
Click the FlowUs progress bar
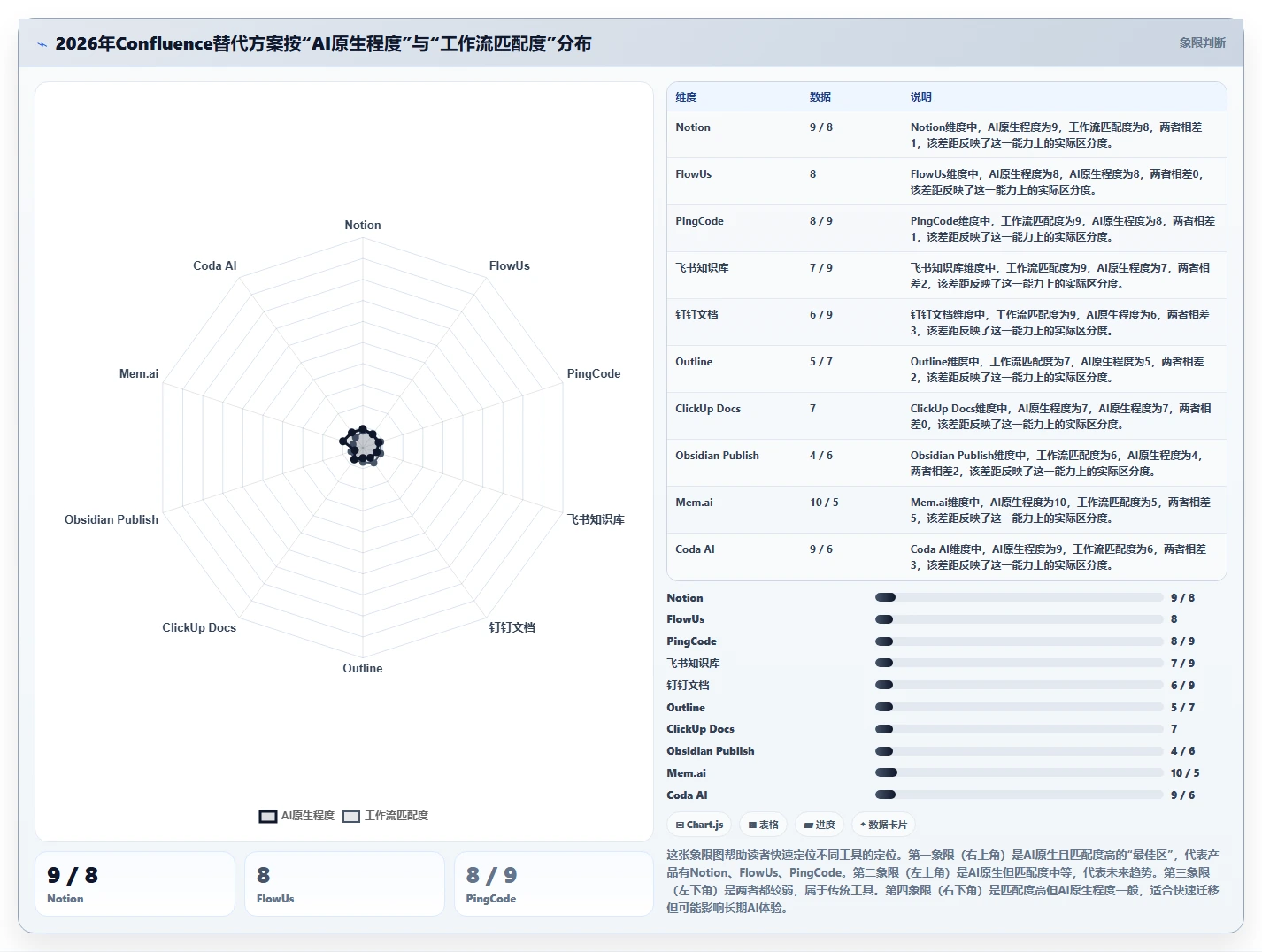click(1020, 619)
